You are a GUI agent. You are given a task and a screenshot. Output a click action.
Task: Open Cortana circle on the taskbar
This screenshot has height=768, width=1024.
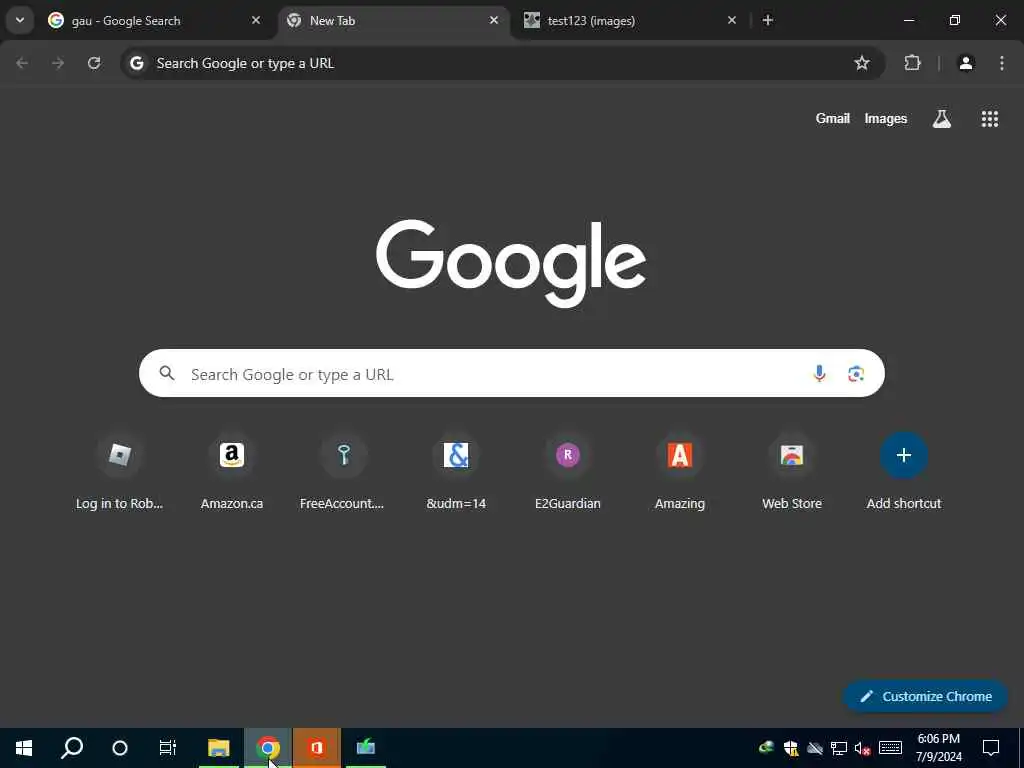(x=120, y=748)
